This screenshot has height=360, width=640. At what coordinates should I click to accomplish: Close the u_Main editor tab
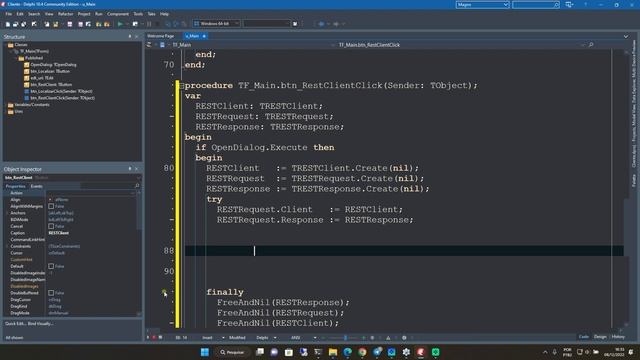point(204,36)
